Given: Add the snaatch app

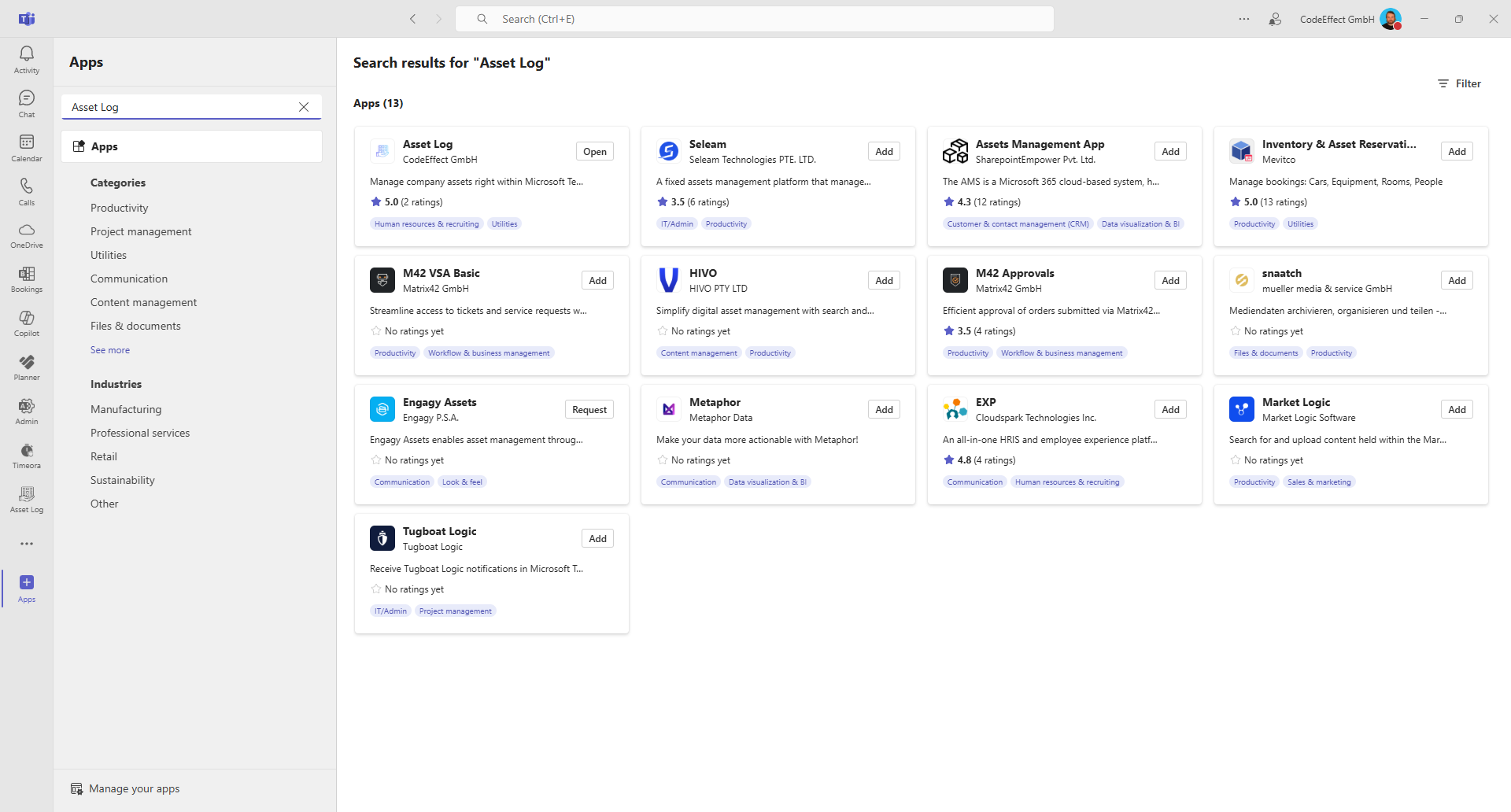Looking at the screenshot, I should (x=1457, y=281).
